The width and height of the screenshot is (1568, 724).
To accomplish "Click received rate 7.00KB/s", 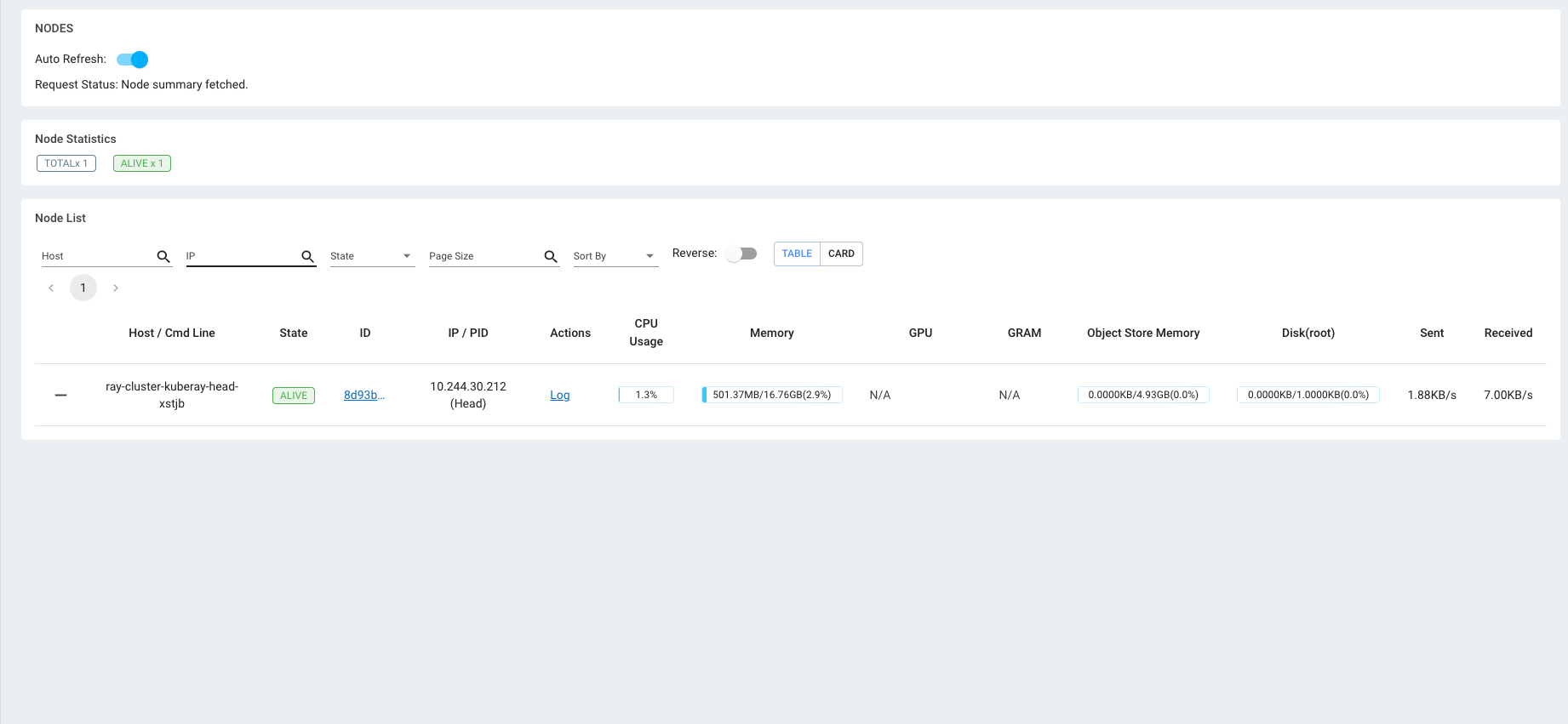I will point(1508,395).
